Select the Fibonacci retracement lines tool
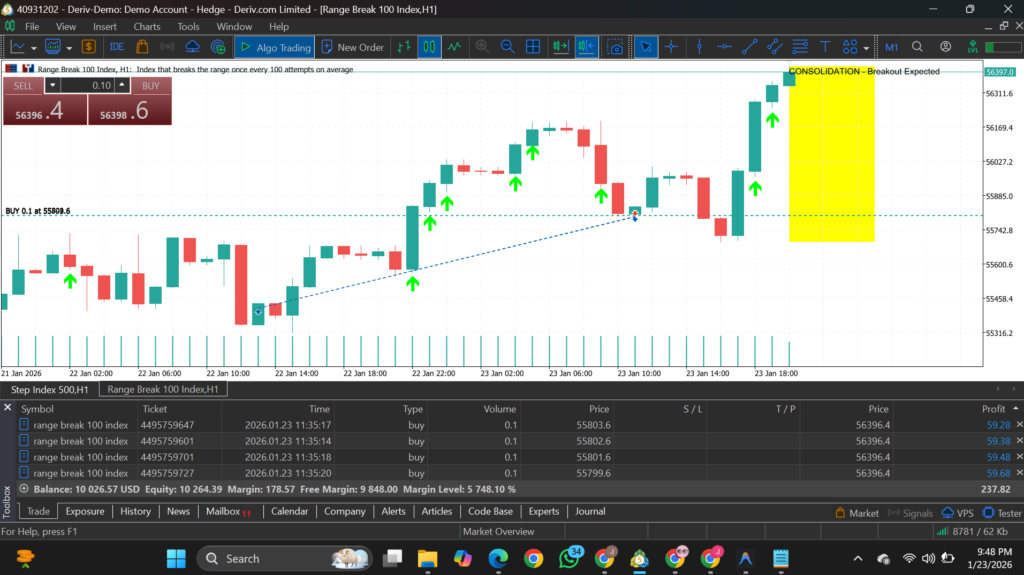1024x575 pixels. pyautogui.click(x=799, y=47)
